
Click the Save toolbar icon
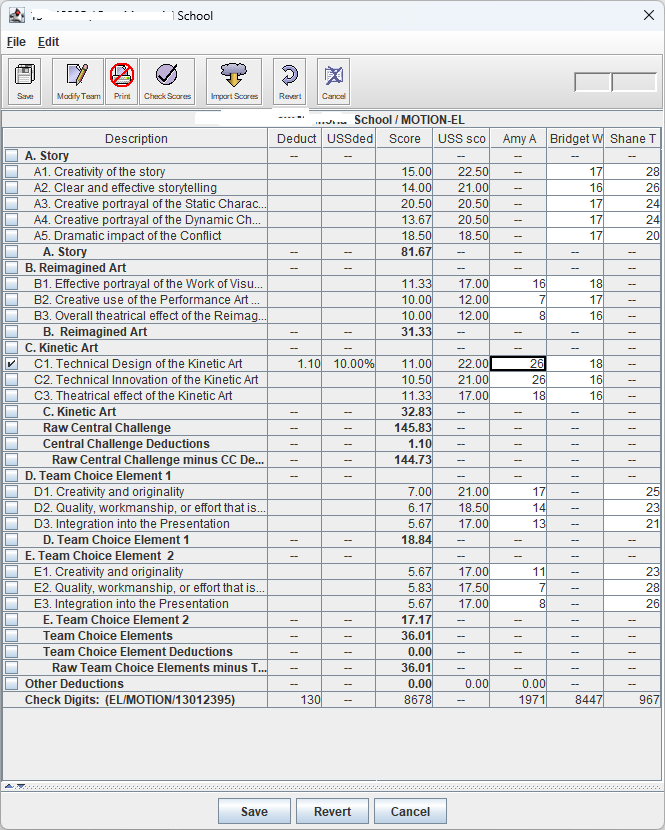tap(25, 82)
